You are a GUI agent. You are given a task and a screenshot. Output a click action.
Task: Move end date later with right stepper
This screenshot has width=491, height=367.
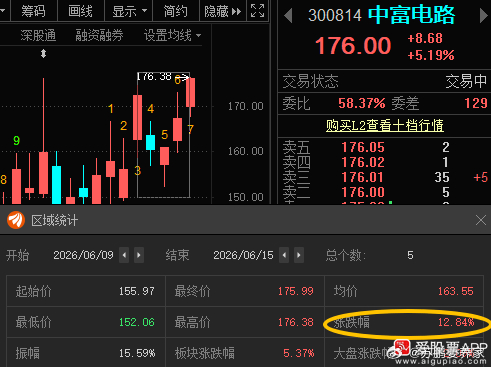pyautogui.click(x=299, y=255)
